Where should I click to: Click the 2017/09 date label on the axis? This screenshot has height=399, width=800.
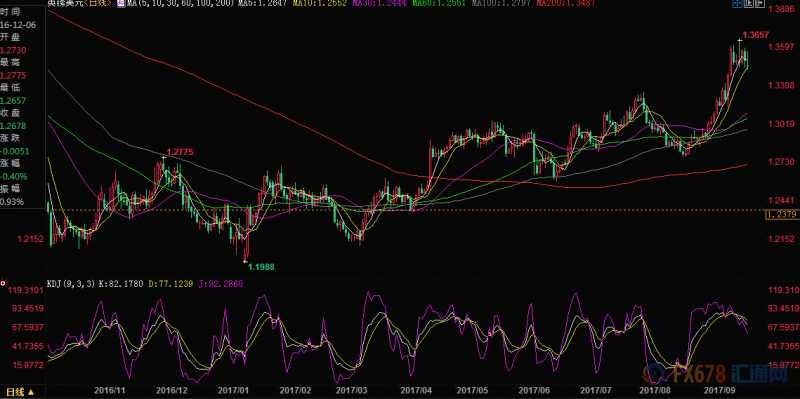click(717, 390)
